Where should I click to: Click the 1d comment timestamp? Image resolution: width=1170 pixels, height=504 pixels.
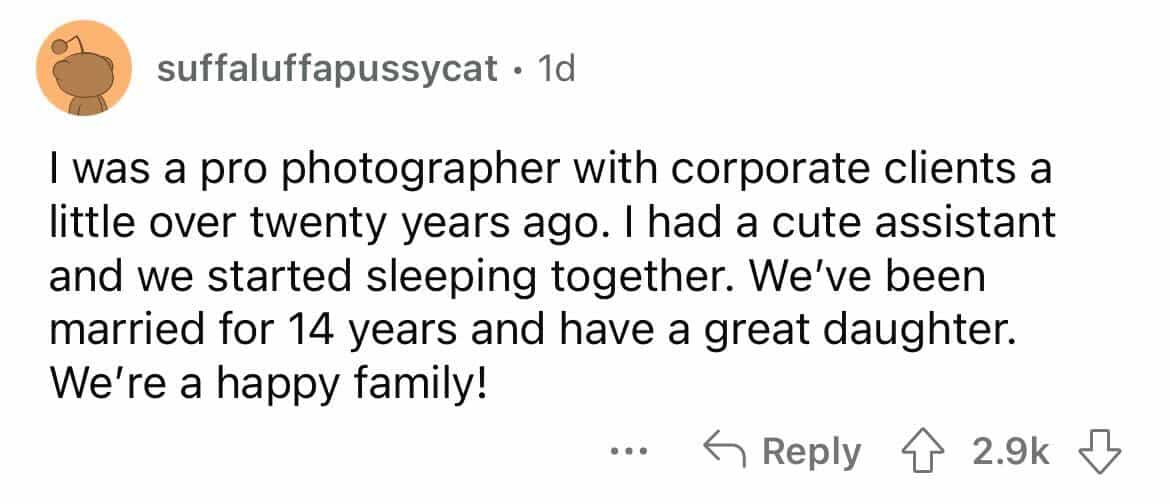(x=555, y=70)
